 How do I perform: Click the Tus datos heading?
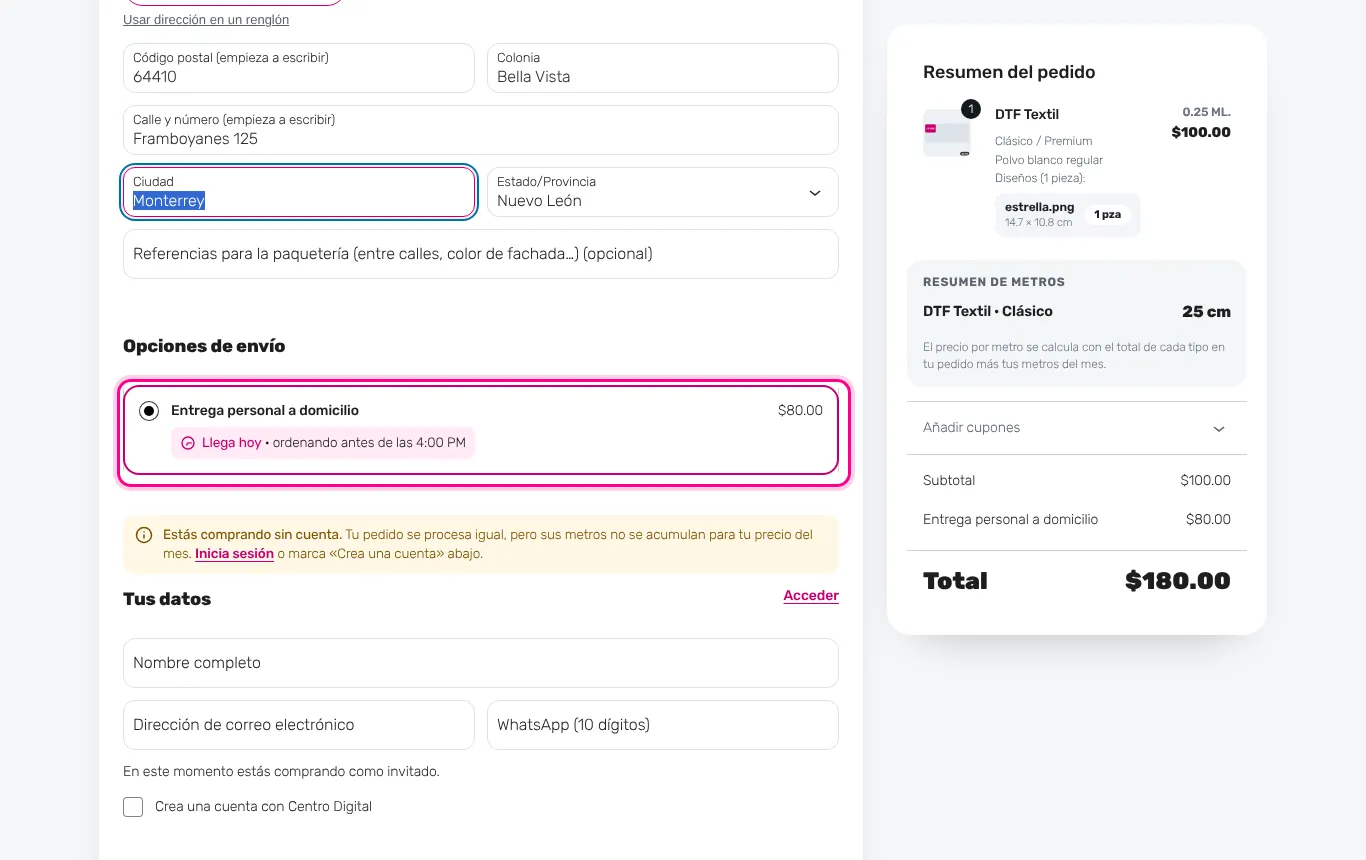click(167, 599)
